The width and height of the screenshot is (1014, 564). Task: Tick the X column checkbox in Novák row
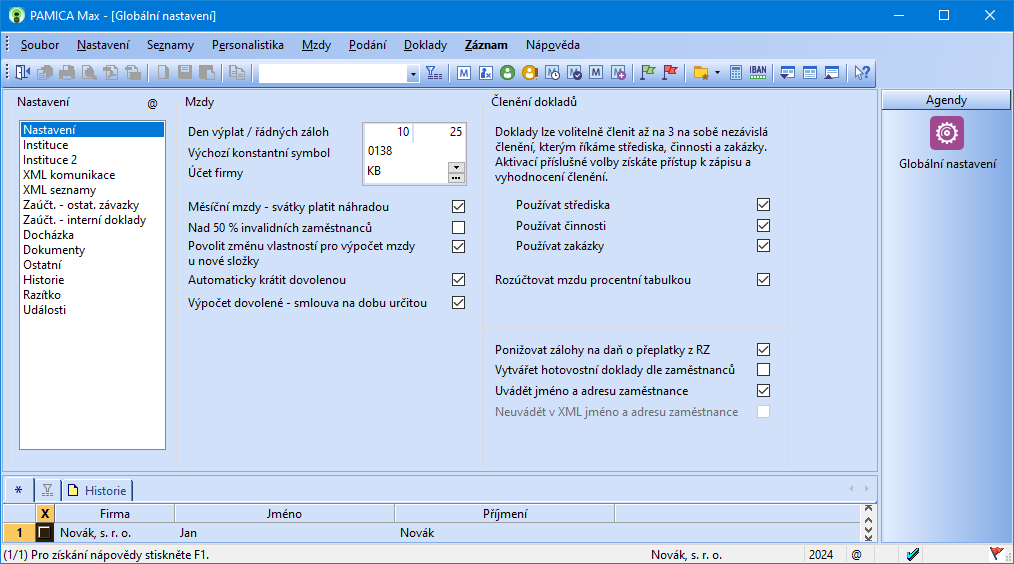coord(44,533)
